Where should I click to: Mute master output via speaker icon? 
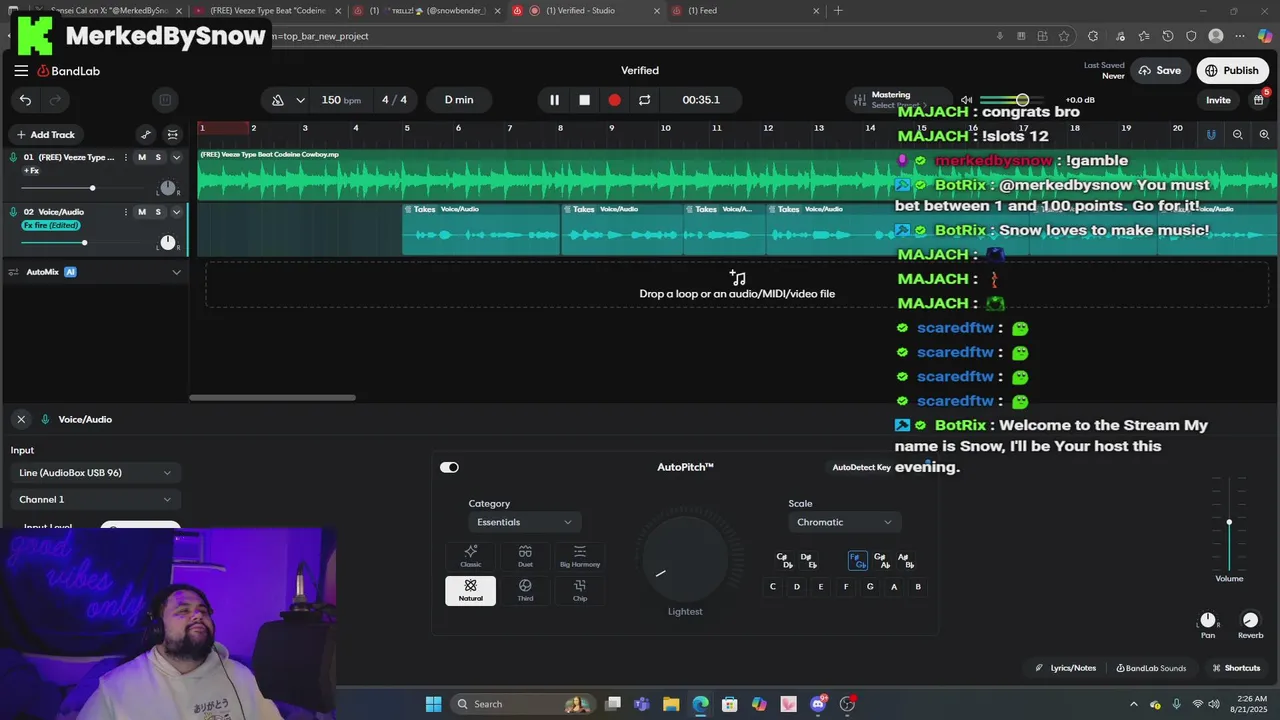(966, 100)
